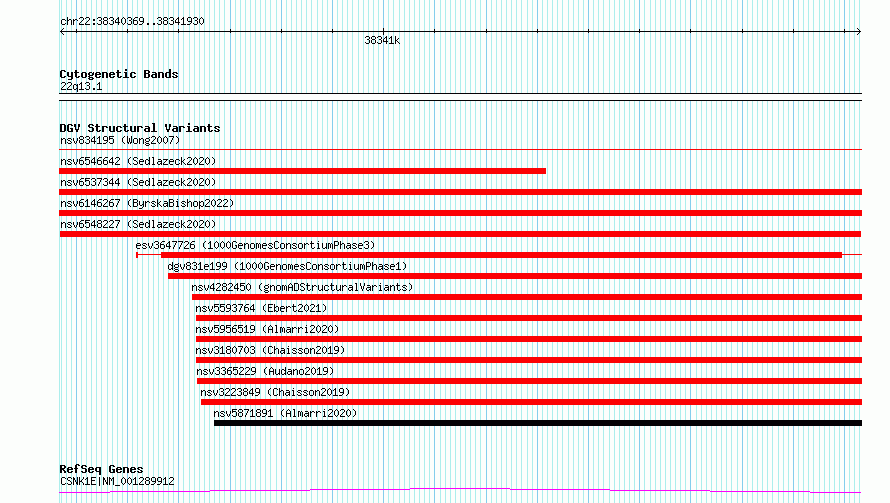Select nsv3223849 (Chaisson2019) label
Viewport: 890px width, 503px height.
275,392
